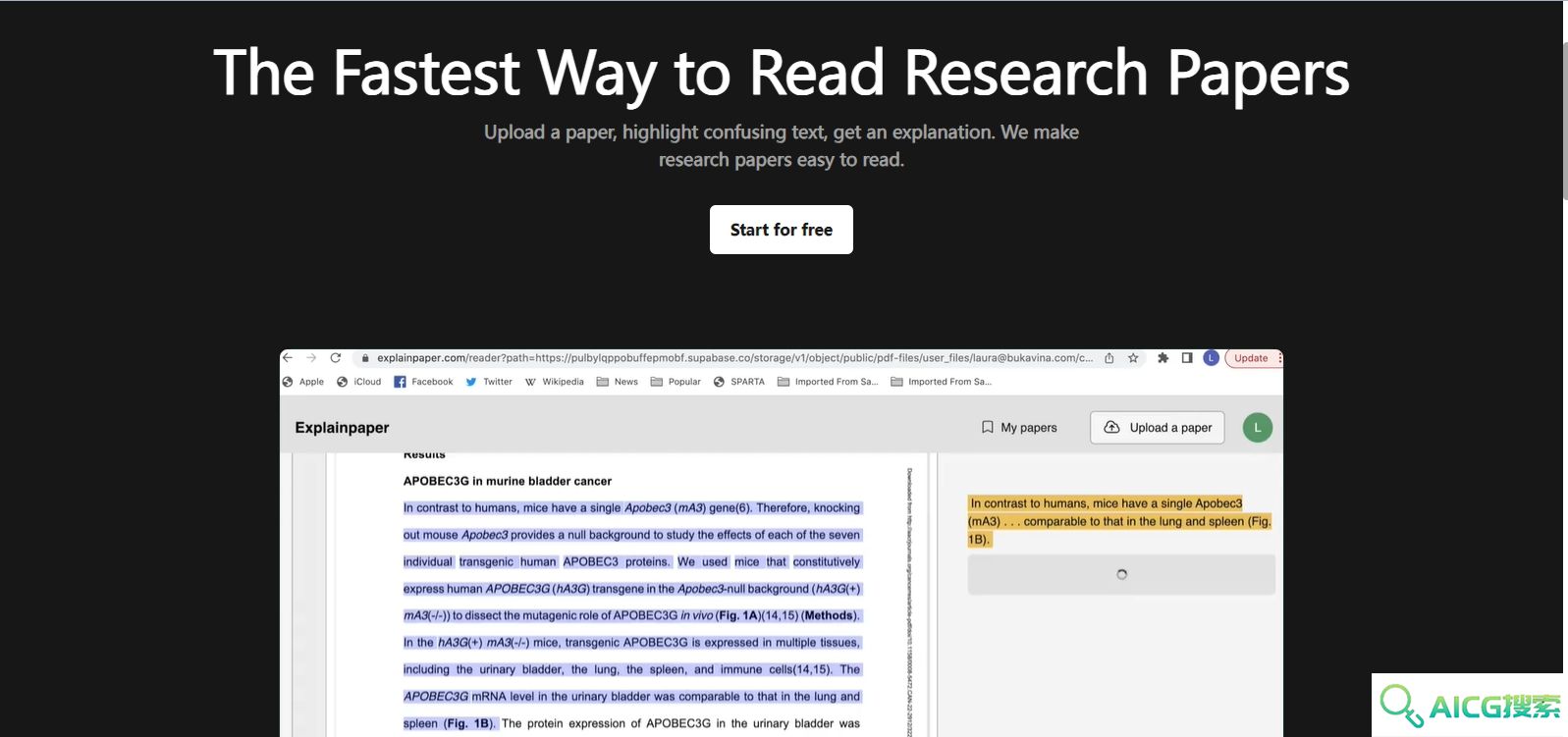This screenshot has height=737, width=1568.
Task: Click the lock icon in the address bar
Action: [x=365, y=358]
